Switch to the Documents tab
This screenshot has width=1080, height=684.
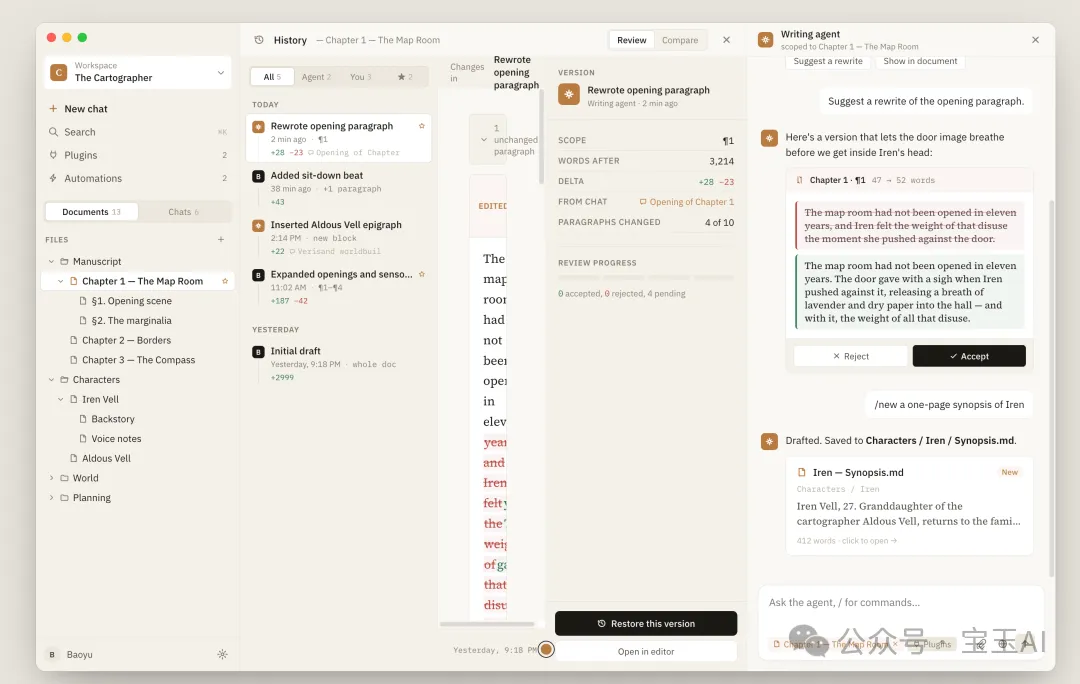(92, 211)
